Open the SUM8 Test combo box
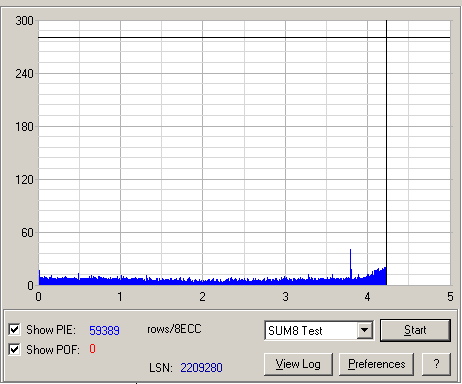 [x=319, y=331]
